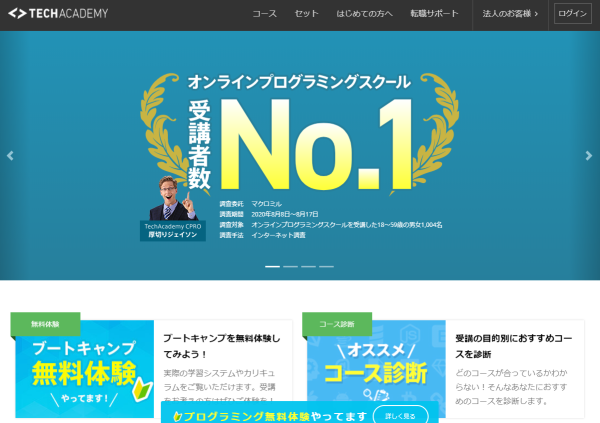
Task: Open the コース menu
Action: click(x=264, y=13)
